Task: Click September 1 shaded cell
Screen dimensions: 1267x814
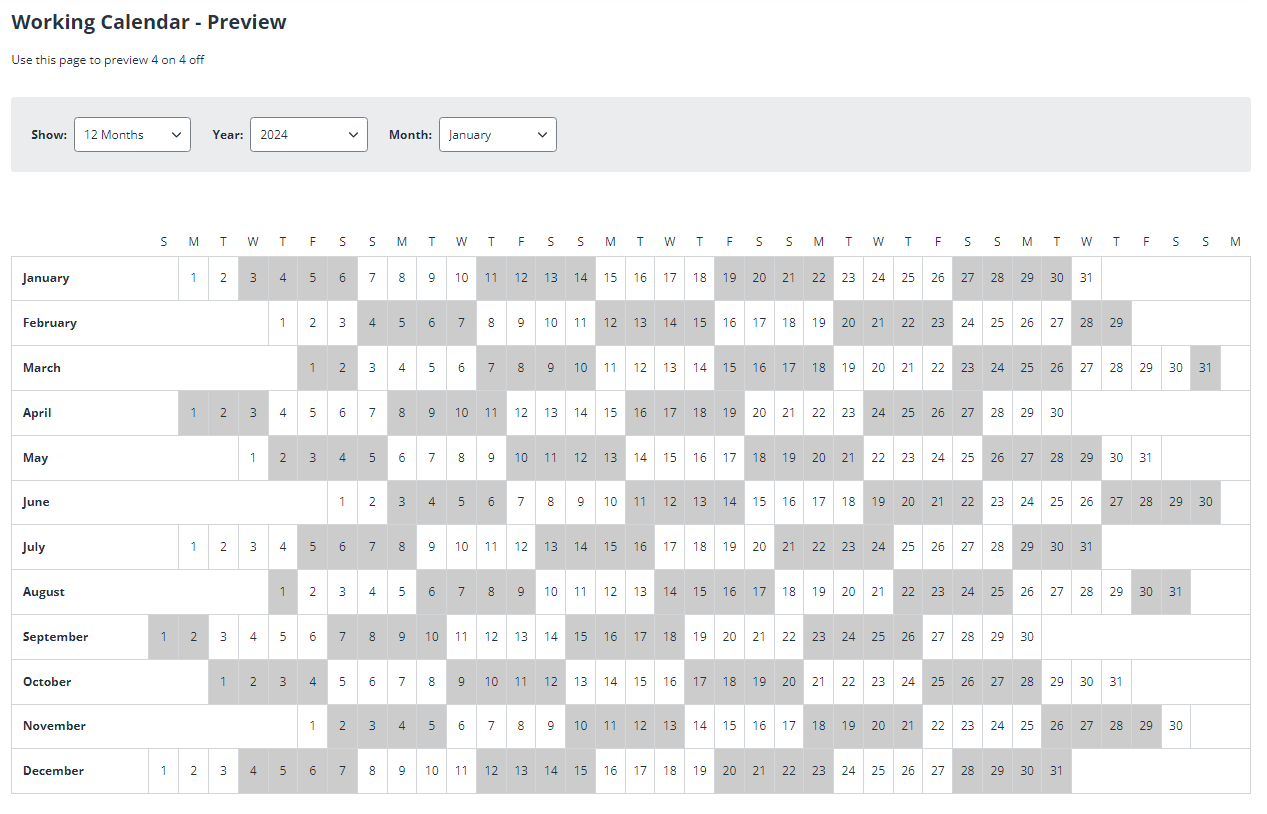Action: pyautogui.click(x=163, y=636)
